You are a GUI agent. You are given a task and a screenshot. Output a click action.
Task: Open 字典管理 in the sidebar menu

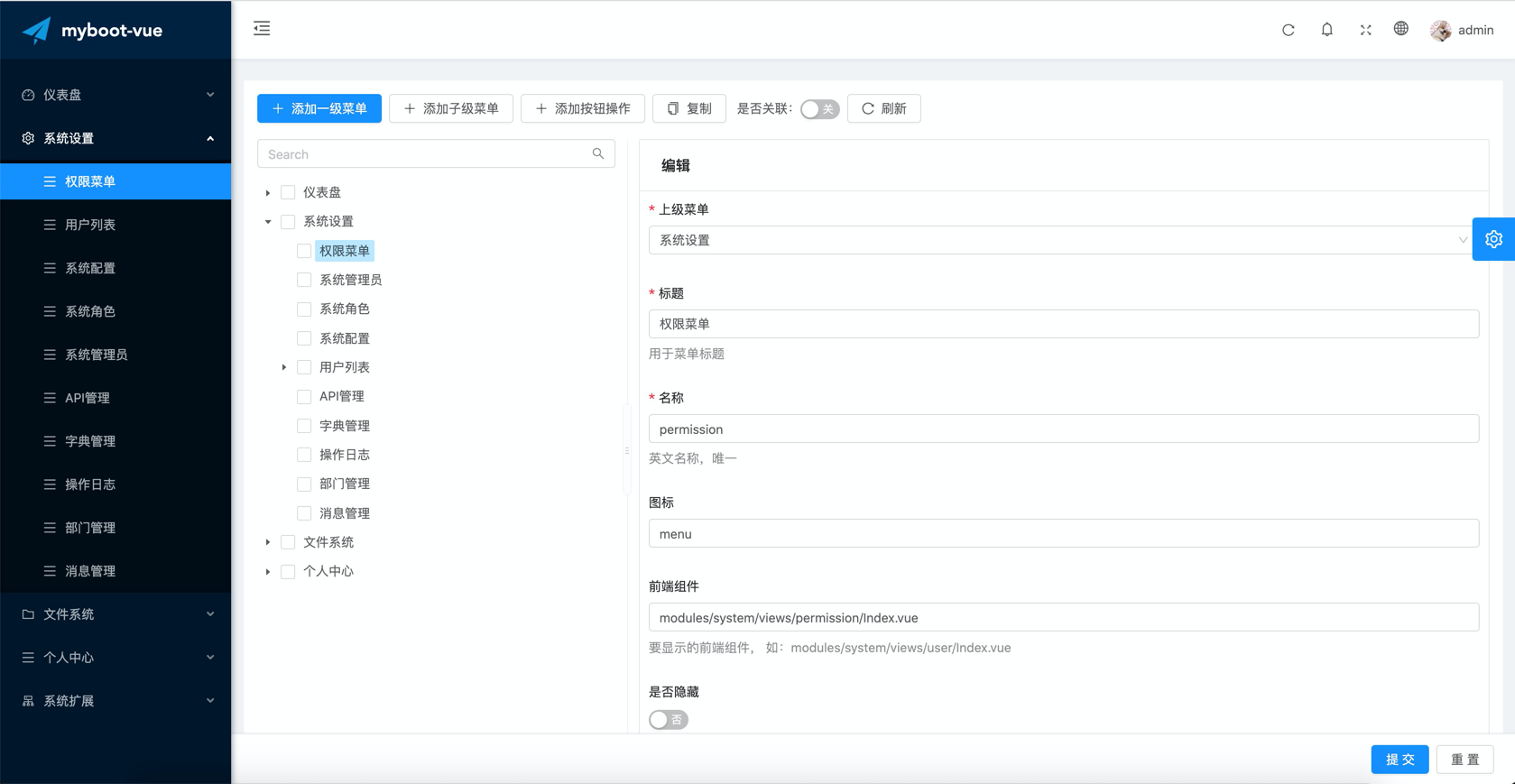pos(115,441)
